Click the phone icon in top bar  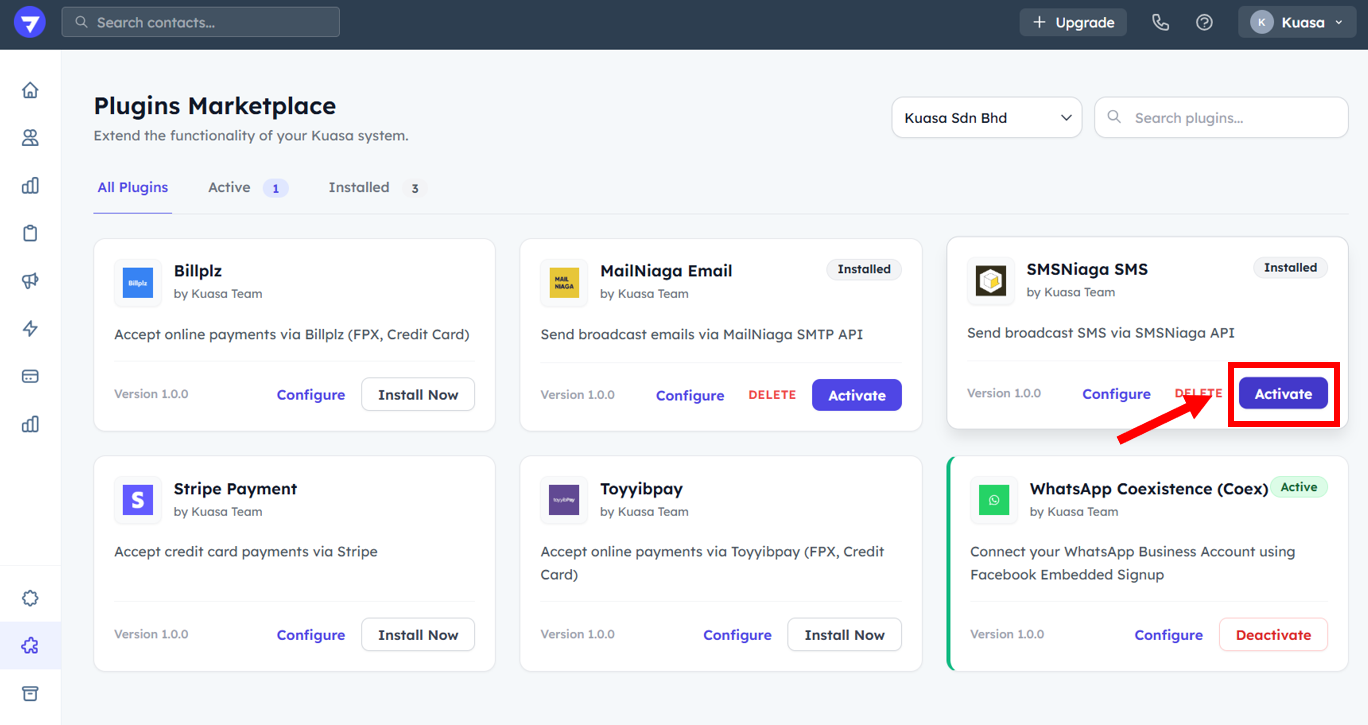pyautogui.click(x=1160, y=22)
